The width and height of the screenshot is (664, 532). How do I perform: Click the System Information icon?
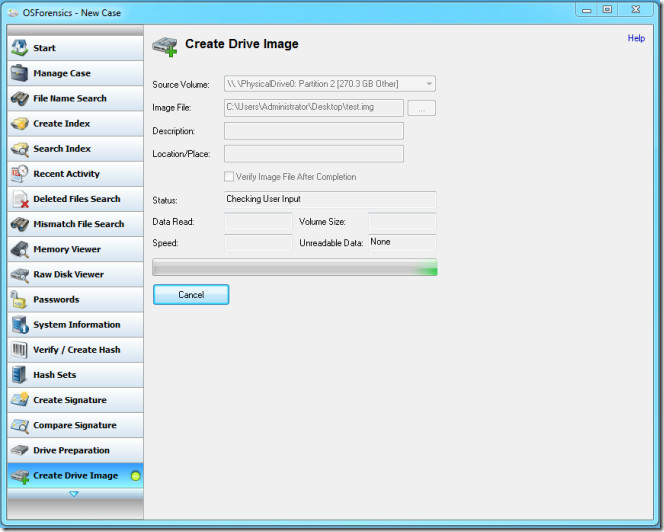pyautogui.click(x=19, y=324)
